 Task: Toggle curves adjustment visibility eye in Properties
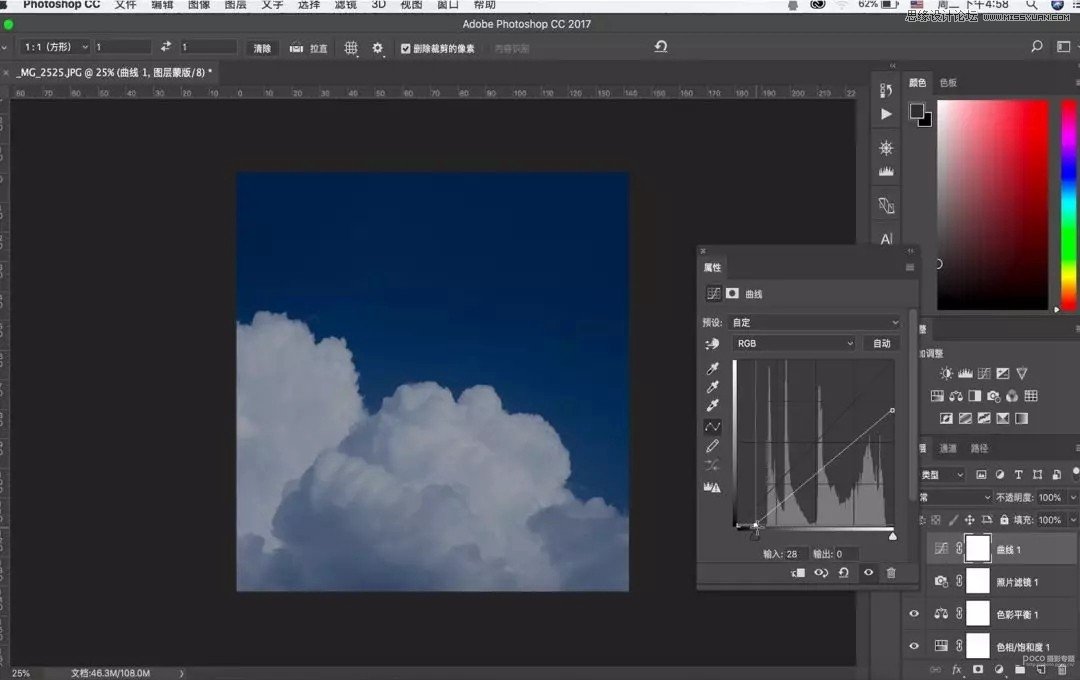869,573
